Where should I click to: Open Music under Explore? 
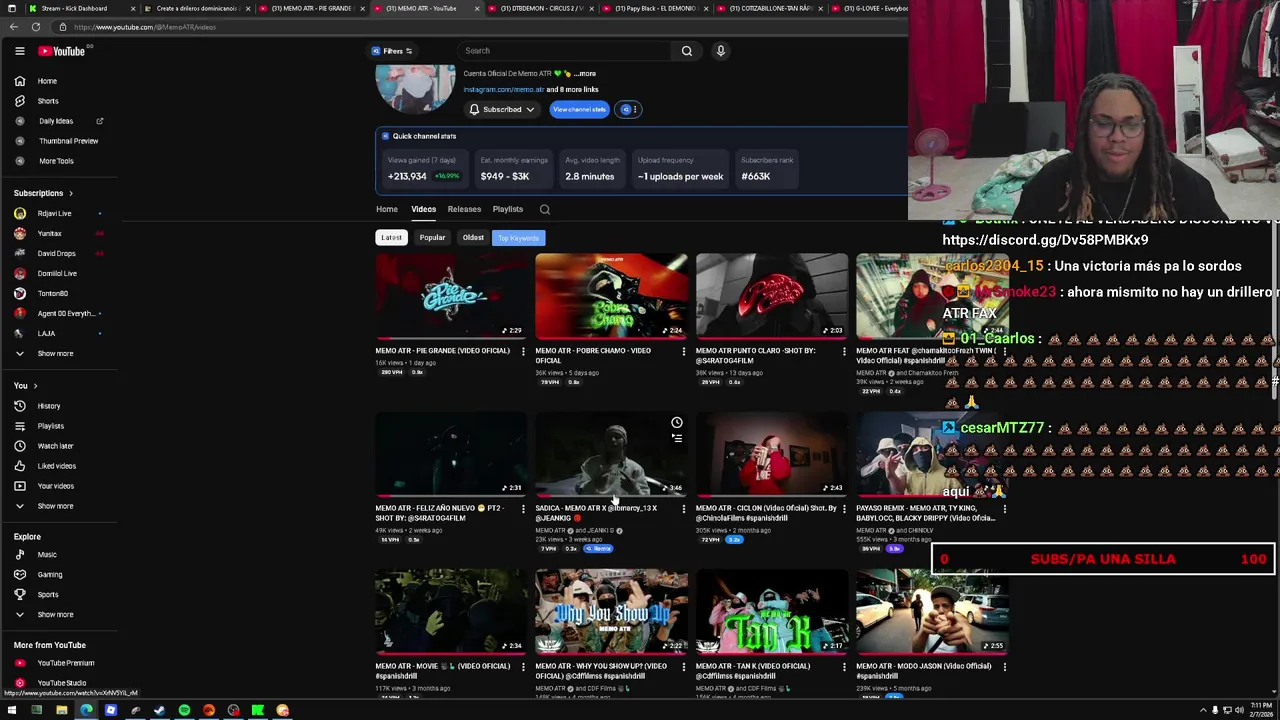58,555
